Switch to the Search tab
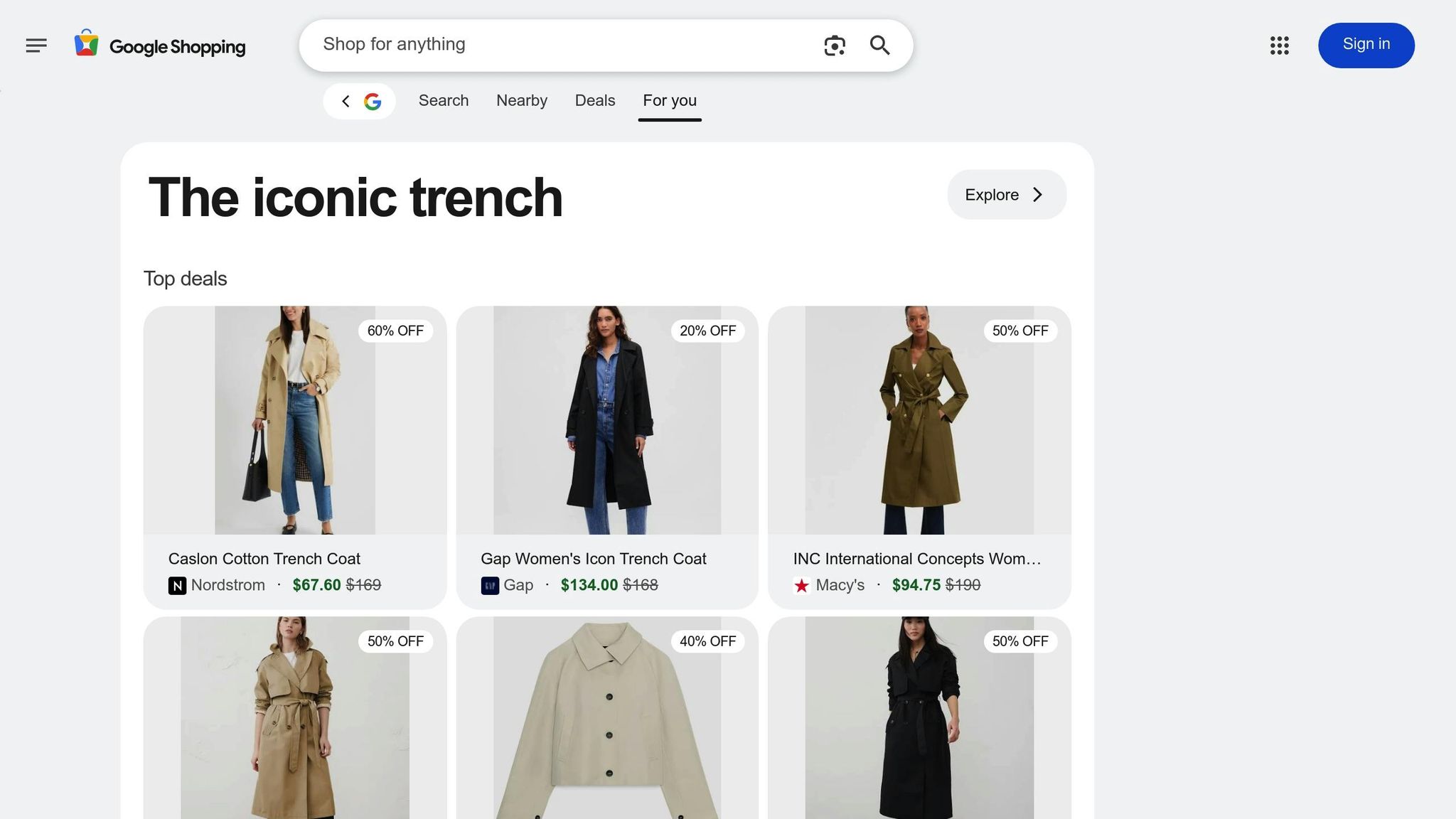1456x819 pixels. click(x=444, y=101)
